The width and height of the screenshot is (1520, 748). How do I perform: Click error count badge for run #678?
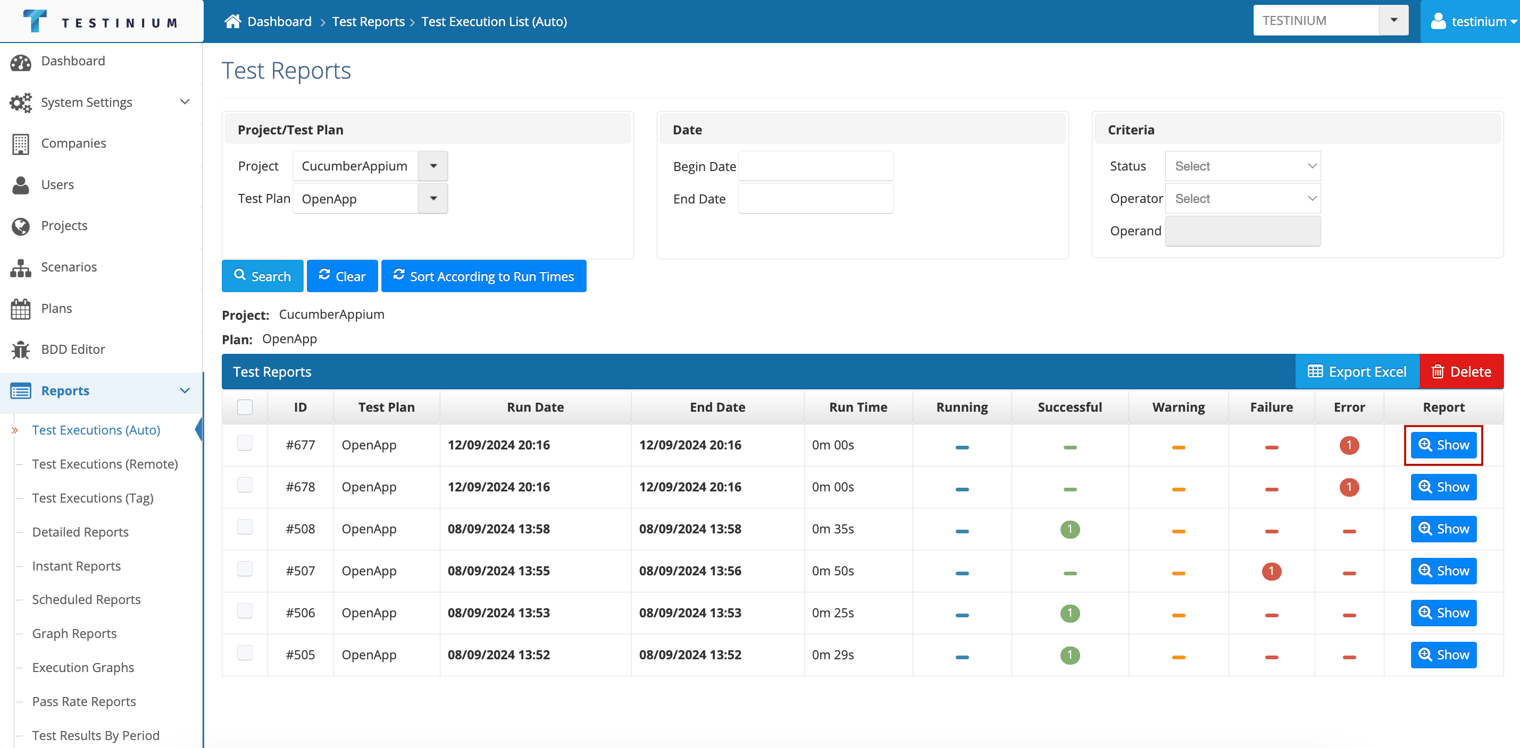coord(1349,487)
